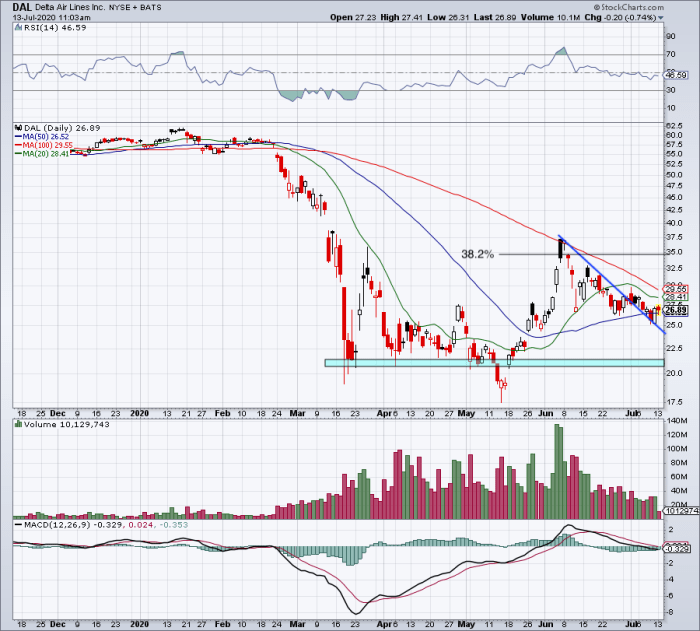This screenshot has width=700, height=631.
Task: Click the 62.5 price axis label
Action: tap(674, 126)
